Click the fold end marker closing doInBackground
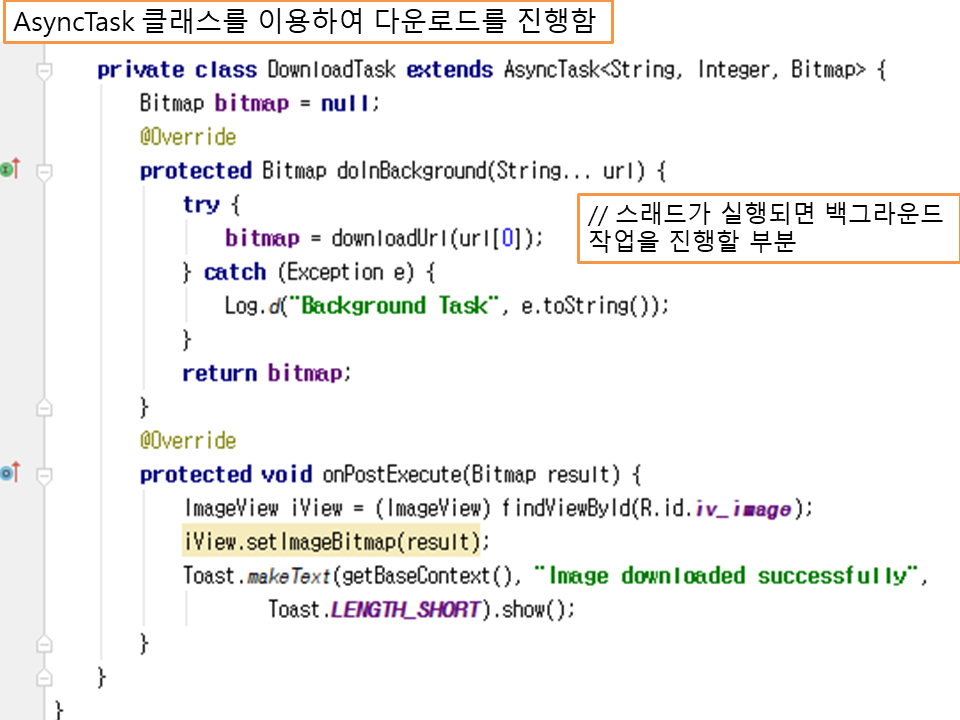This screenshot has height=720, width=960. click(x=43, y=406)
